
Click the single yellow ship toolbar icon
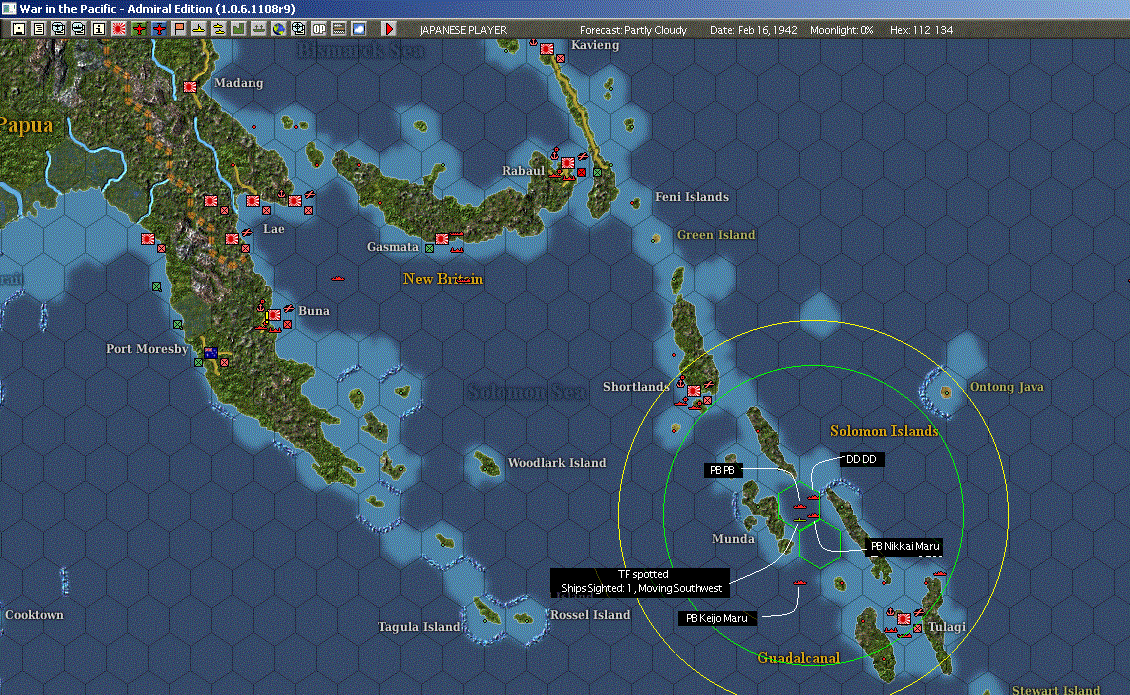click(x=198, y=29)
